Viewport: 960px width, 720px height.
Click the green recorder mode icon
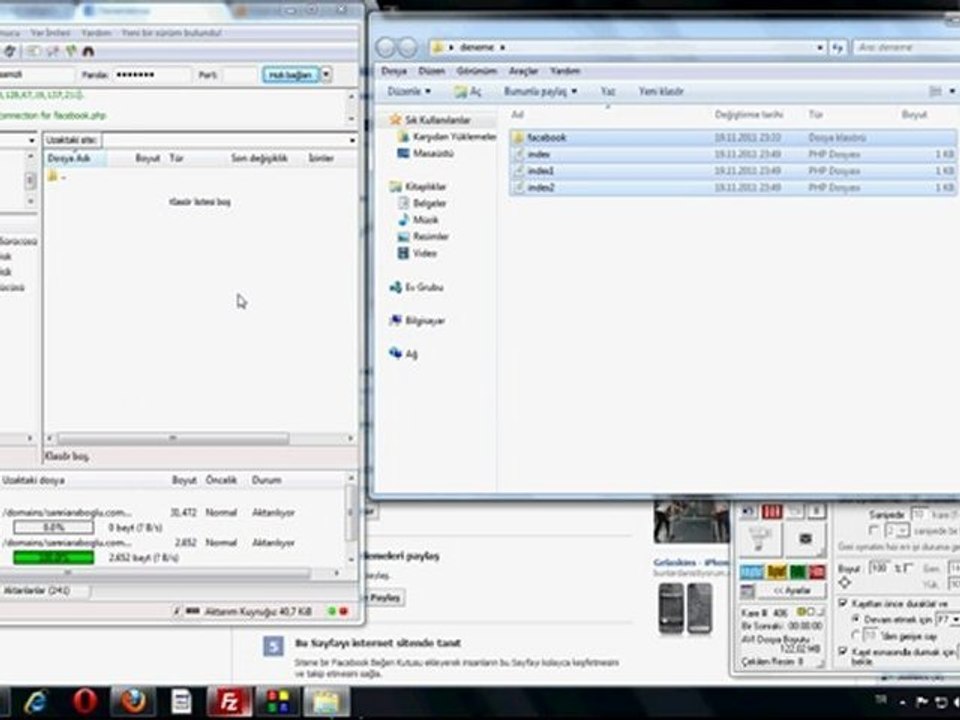798,572
